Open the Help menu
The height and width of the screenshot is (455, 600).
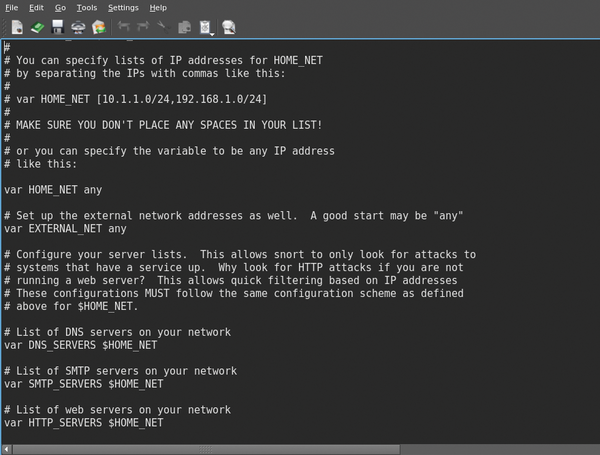[158, 8]
